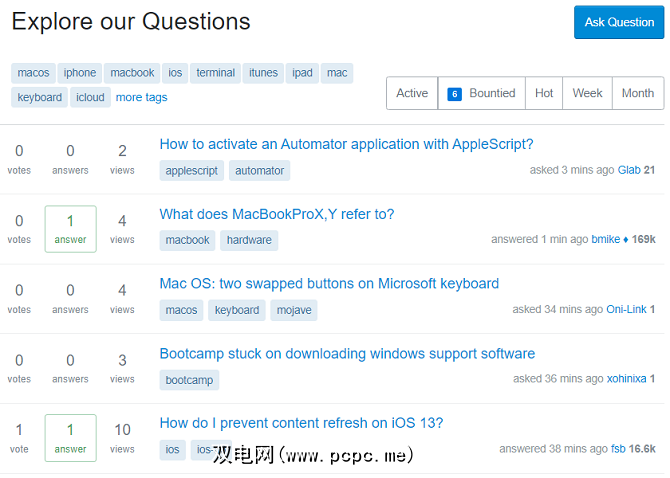Choose the itunes tag
This screenshot has height=478, width=670.
[x=263, y=73]
